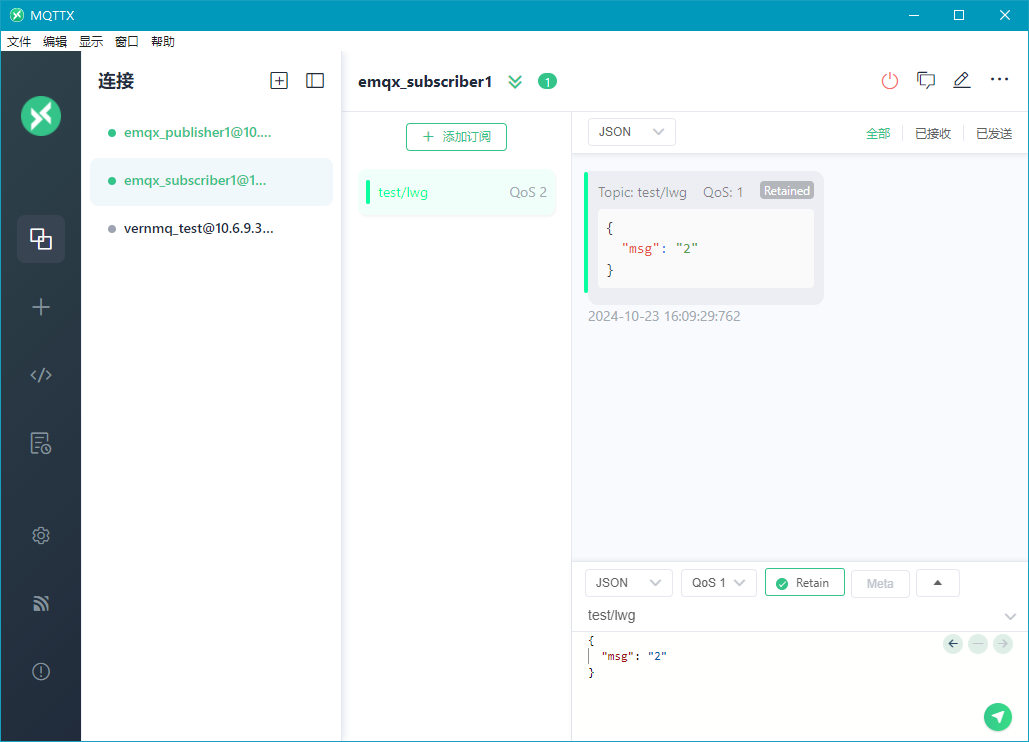Go to previous payload with left arrow
This screenshot has height=742, width=1029.
tap(953, 644)
